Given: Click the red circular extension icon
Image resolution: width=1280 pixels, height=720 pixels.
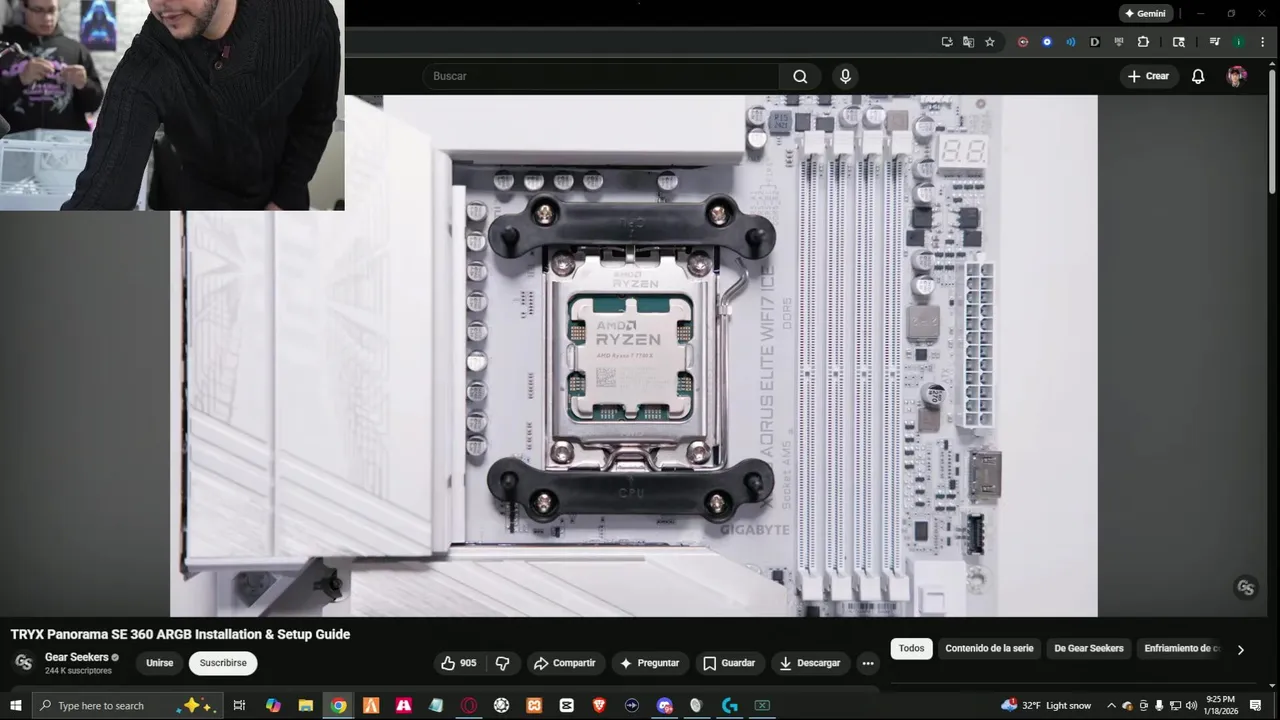Looking at the screenshot, I should point(1023,42).
